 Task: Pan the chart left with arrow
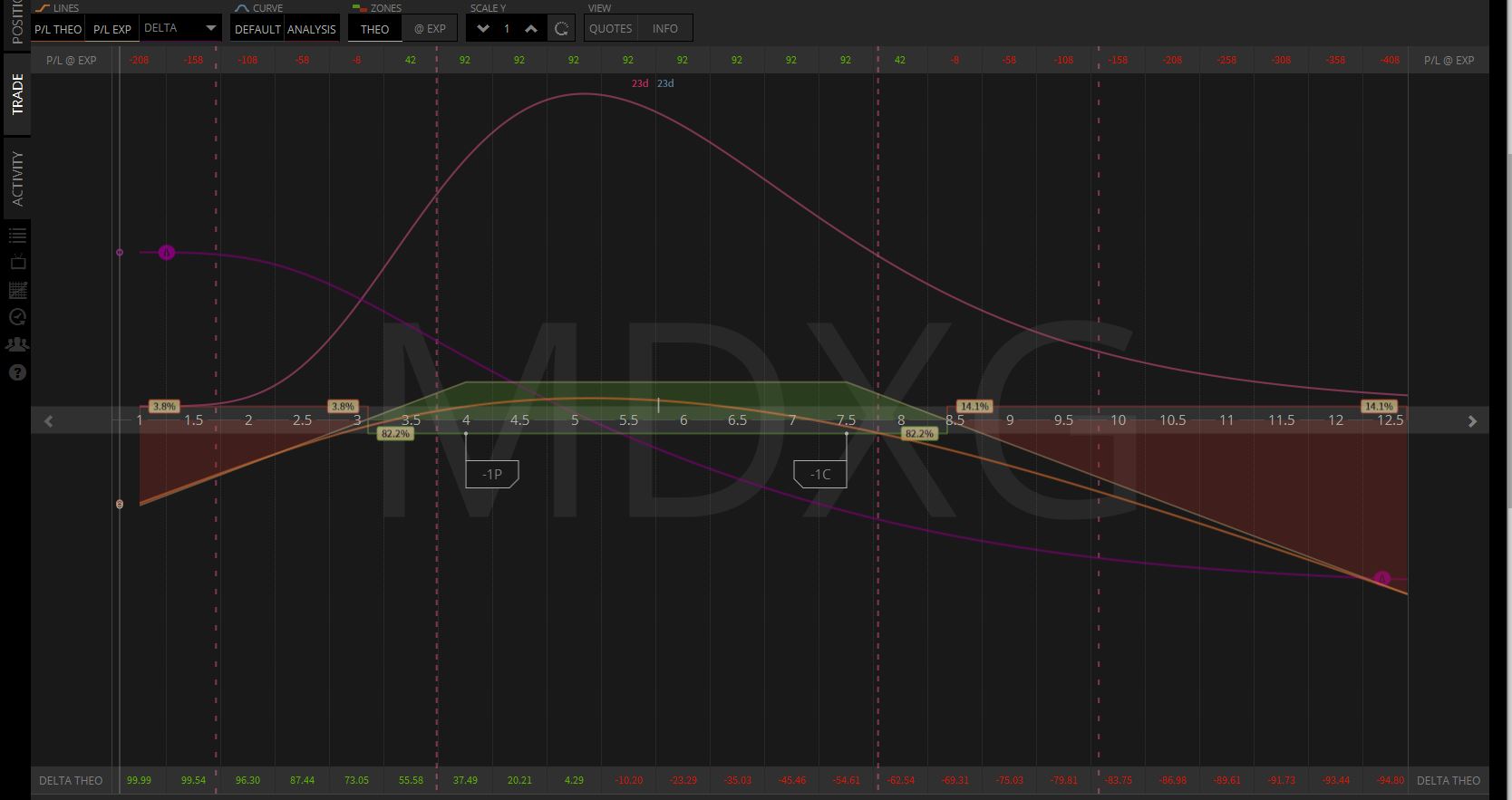pos(49,420)
